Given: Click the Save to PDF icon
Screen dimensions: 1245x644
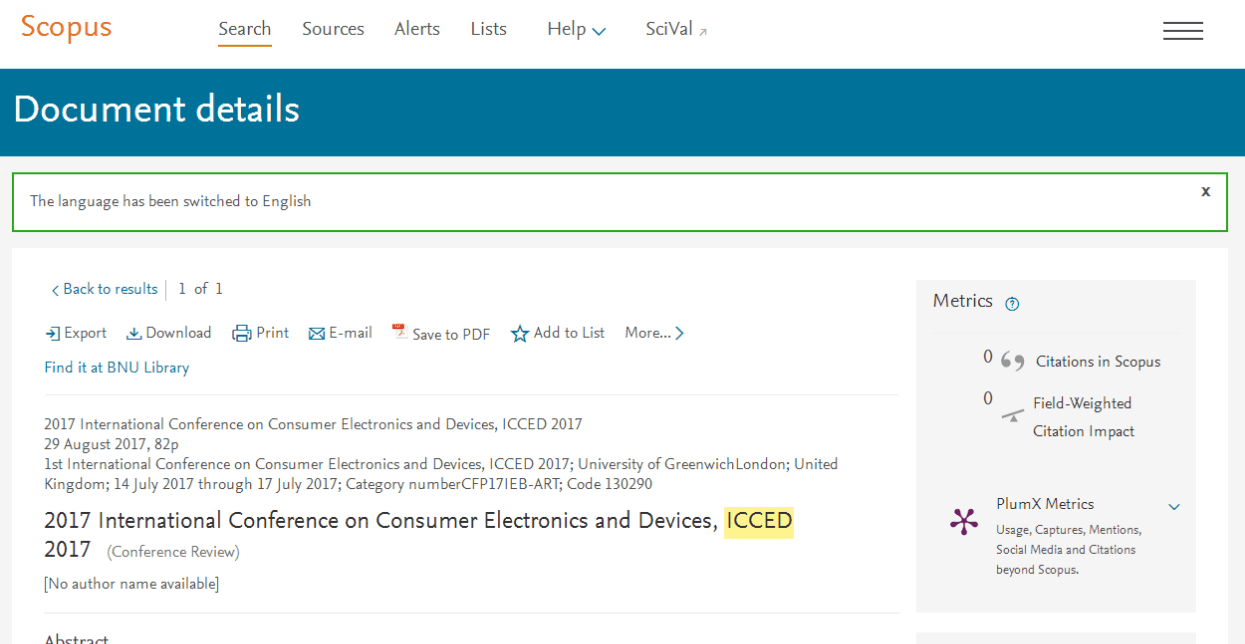Looking at the screenshot, I should 400,332.
